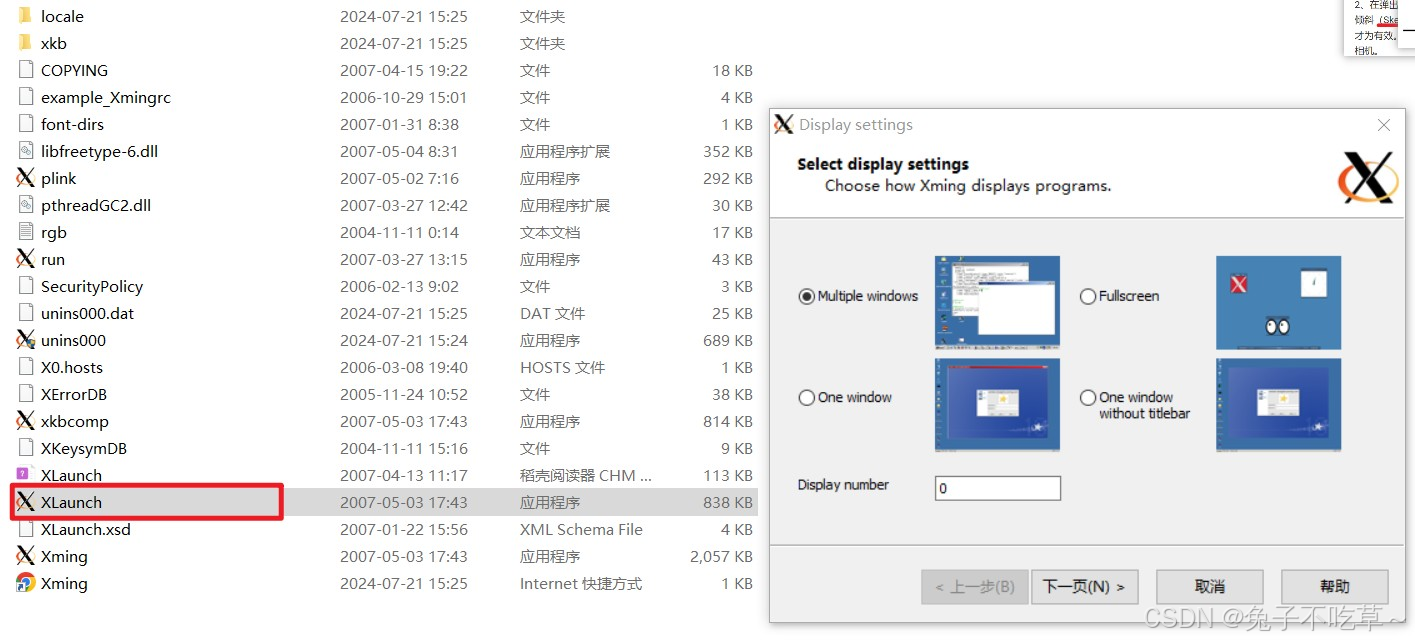Select the xkb folder icon
This screenshot has width=1415, height=644.
click(25, 43)
